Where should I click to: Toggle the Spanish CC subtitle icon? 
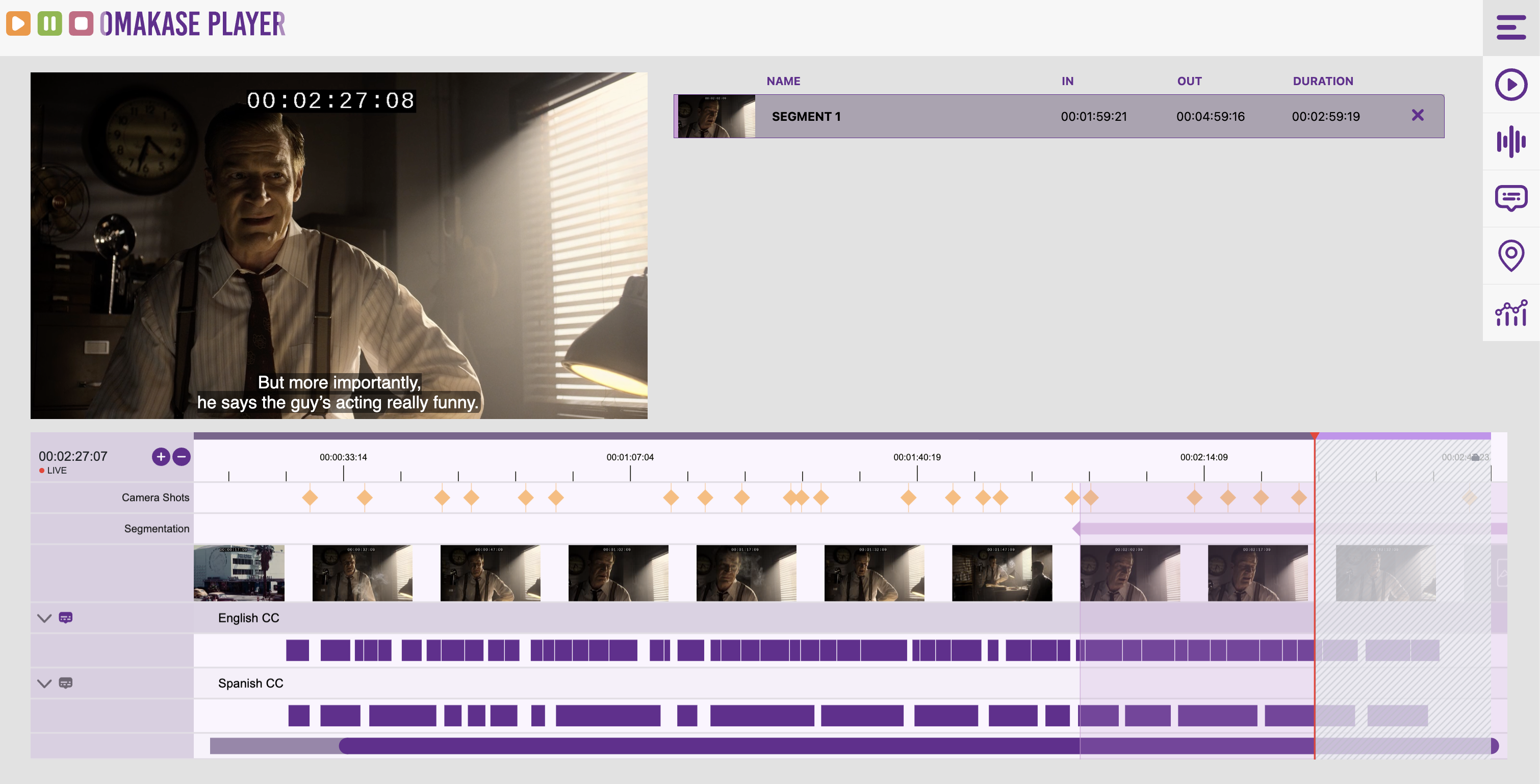pyautogui.click(x=66, y=683)
